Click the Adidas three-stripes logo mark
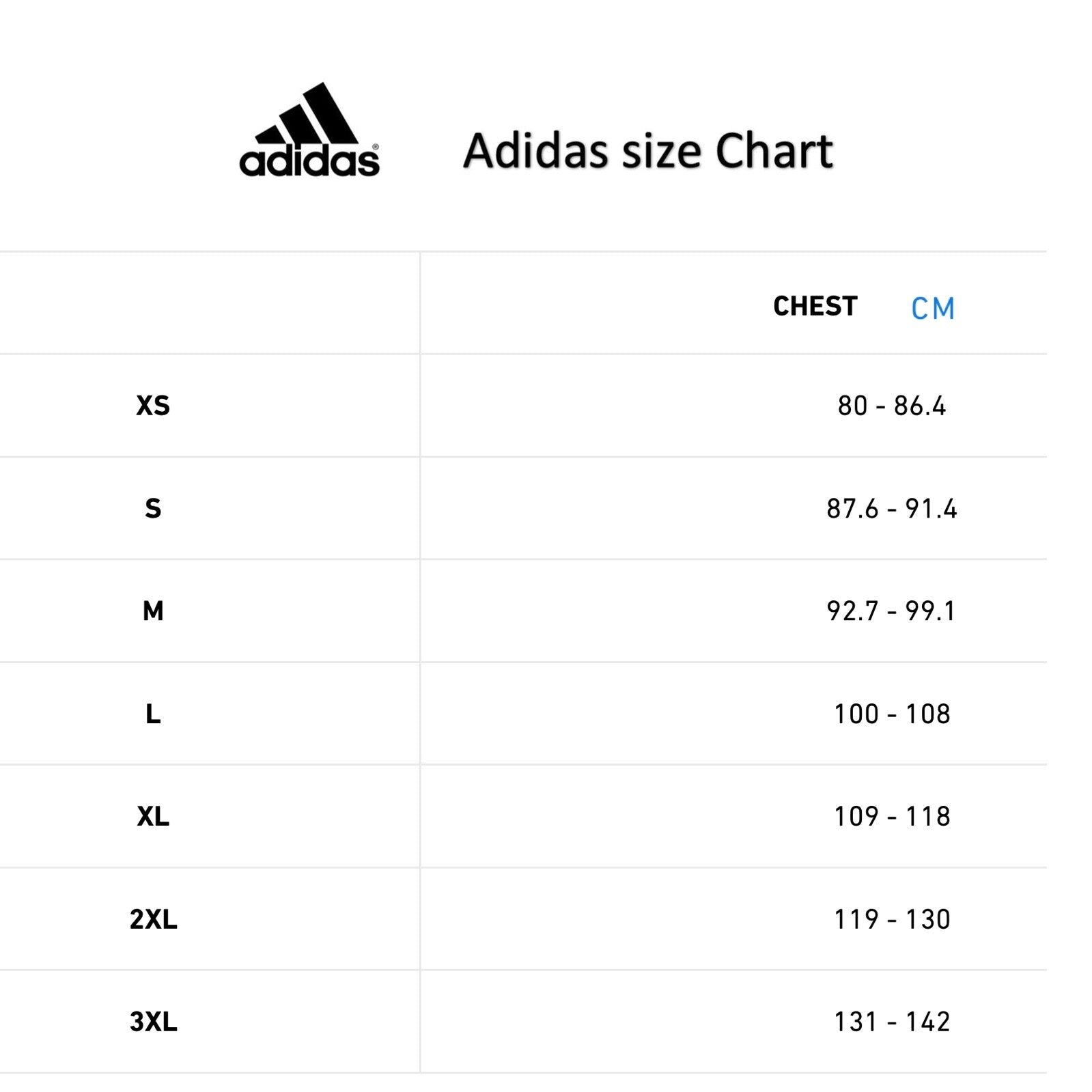This screenshot has width=1092, height=1092. 312,115
